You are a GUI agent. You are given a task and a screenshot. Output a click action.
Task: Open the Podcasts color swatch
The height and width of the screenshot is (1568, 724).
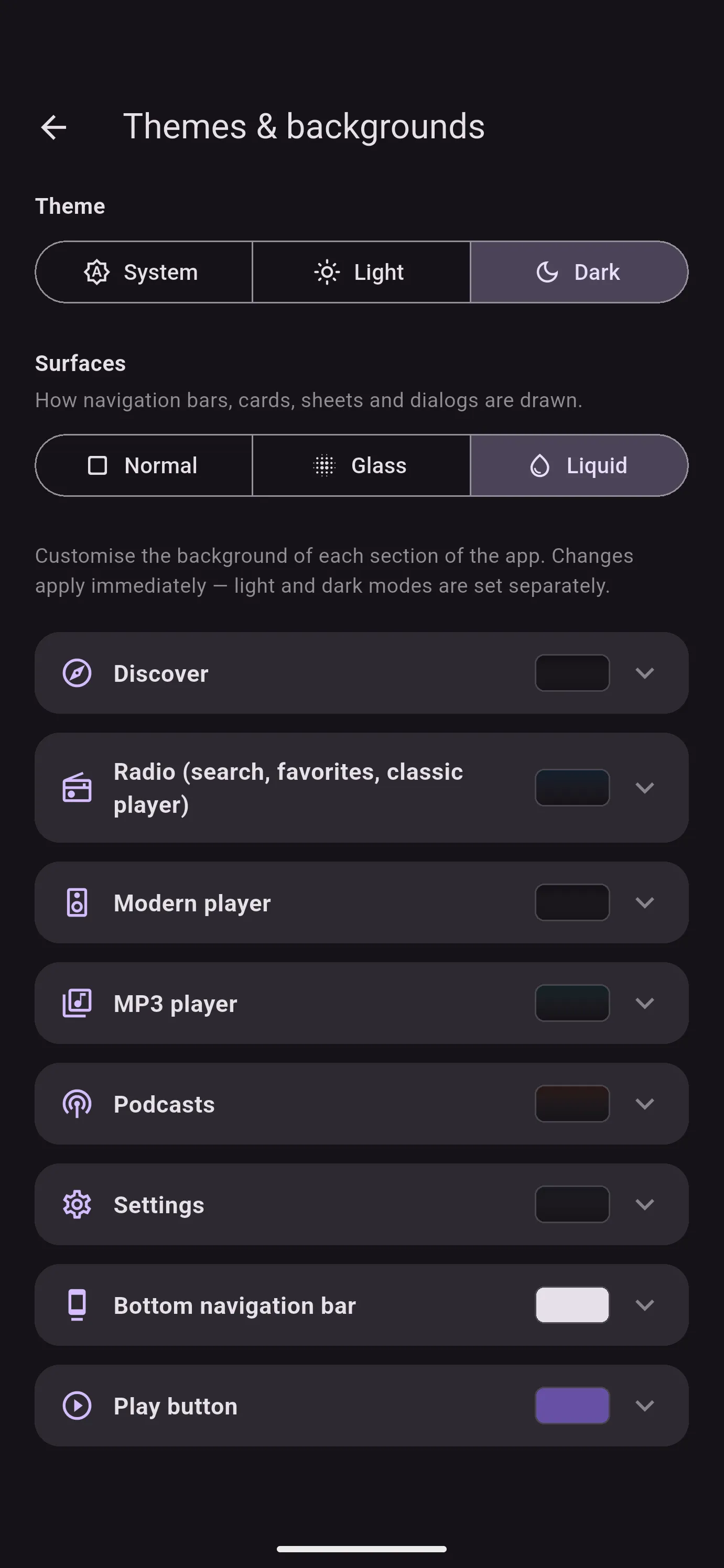click(x=572, y=1104)
